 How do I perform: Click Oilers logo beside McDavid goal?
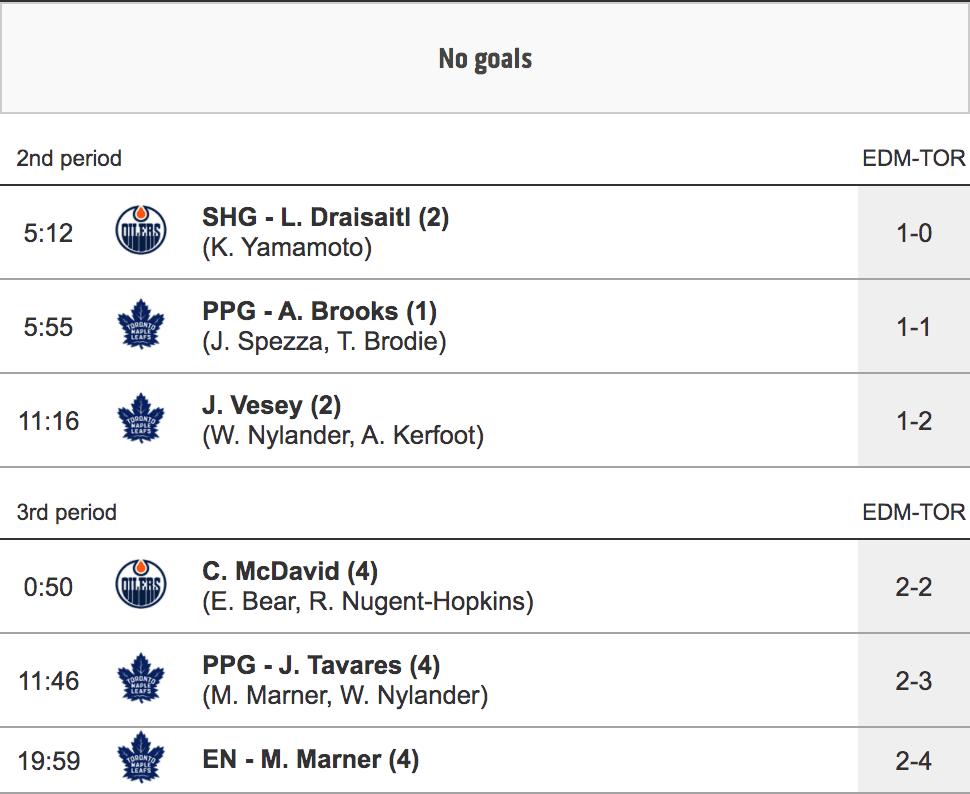pyautogui.click(x=141, y=586)
